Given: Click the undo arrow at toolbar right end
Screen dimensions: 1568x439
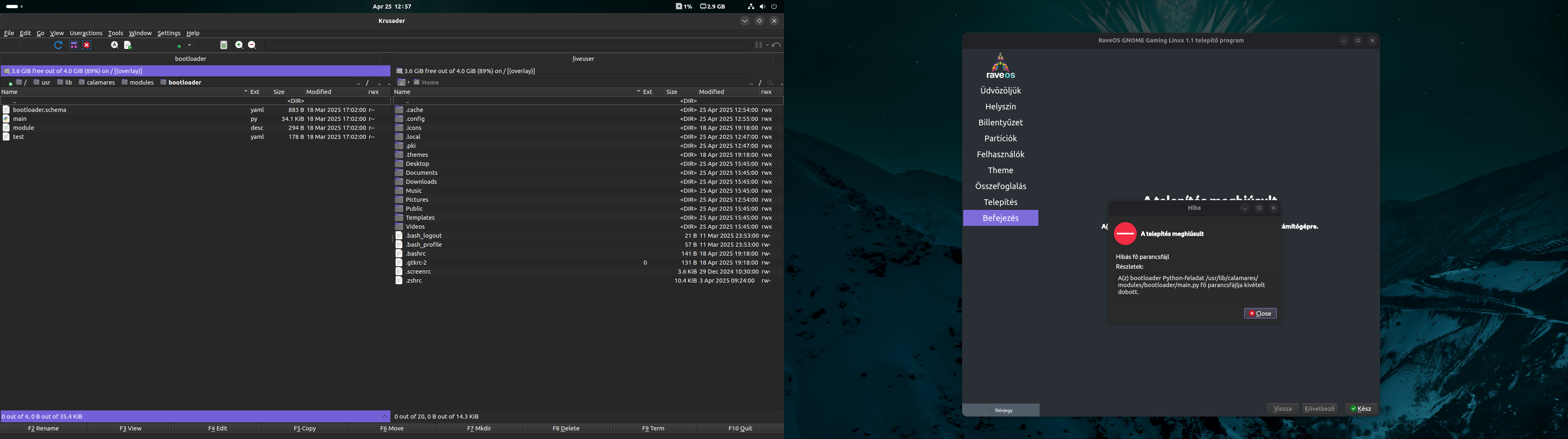Looking at the screenshot, I should (x=777, y=45).
